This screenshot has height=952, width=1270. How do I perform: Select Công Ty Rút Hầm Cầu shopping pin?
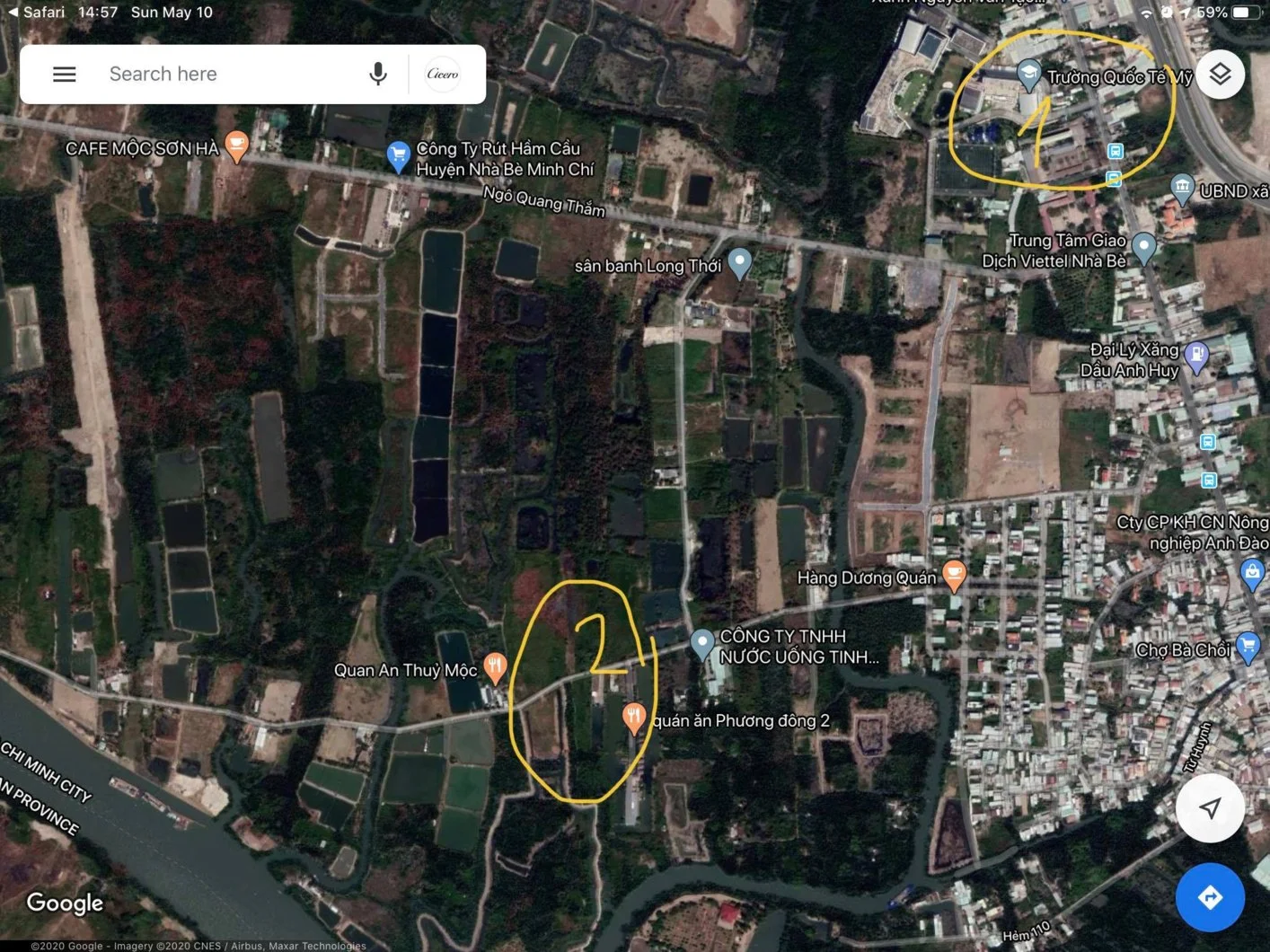(x=398, y=155)
